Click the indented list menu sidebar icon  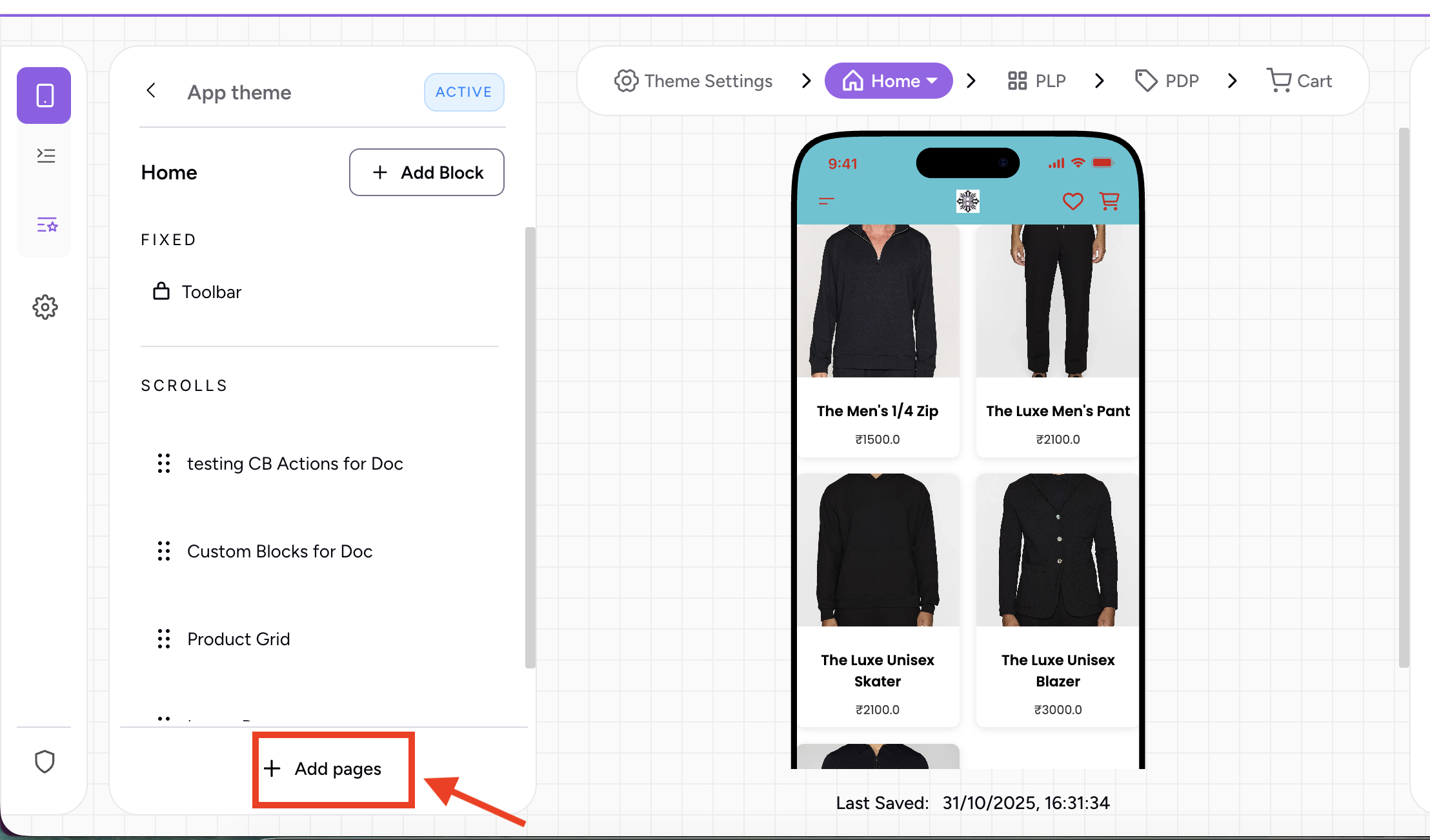pyautogui.click(x=46, y=155)
